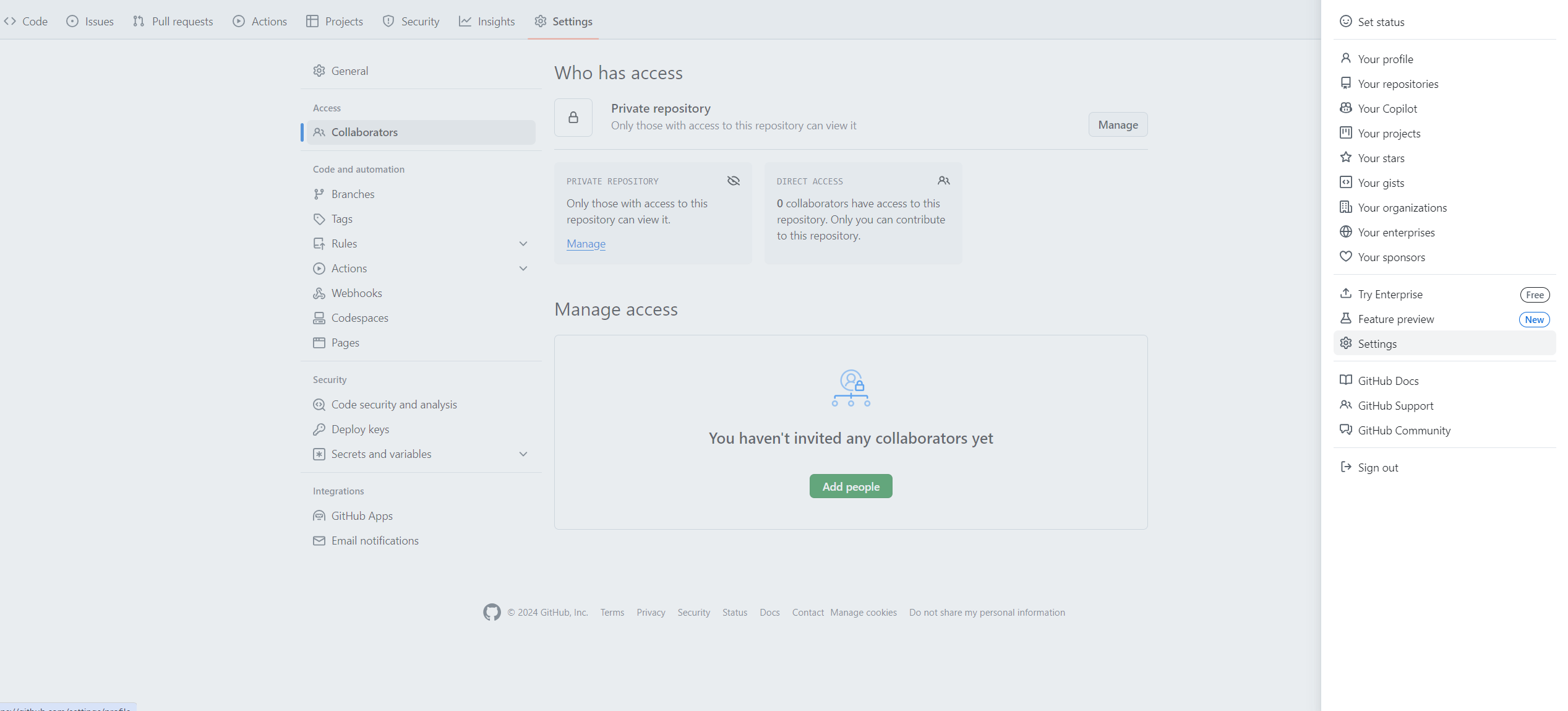This screenshot has height=711, width=1568.
Task: Click the Add people button
Action: click(x=850, y=486)
